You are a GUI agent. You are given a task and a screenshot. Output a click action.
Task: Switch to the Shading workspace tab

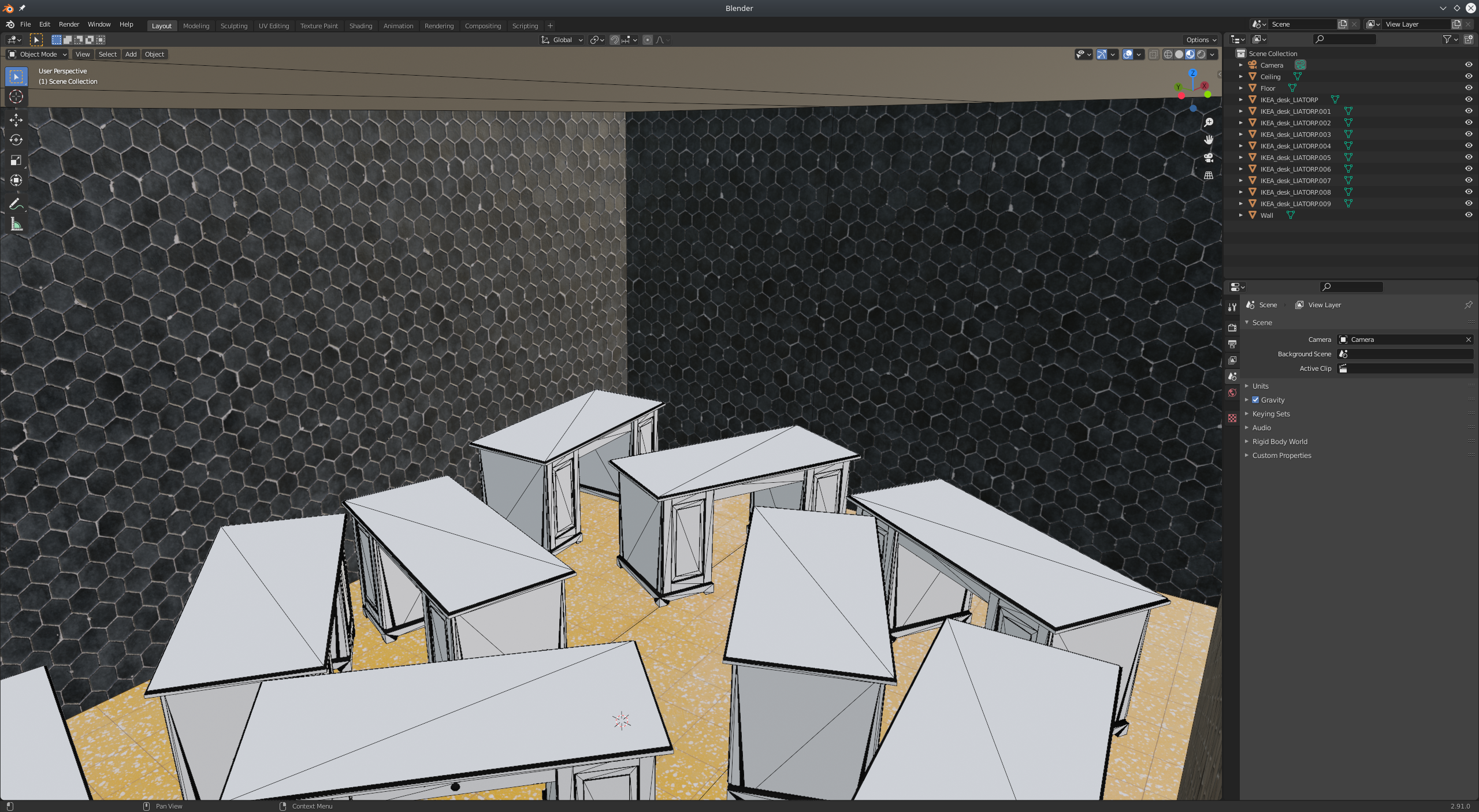tap(361, 25)
